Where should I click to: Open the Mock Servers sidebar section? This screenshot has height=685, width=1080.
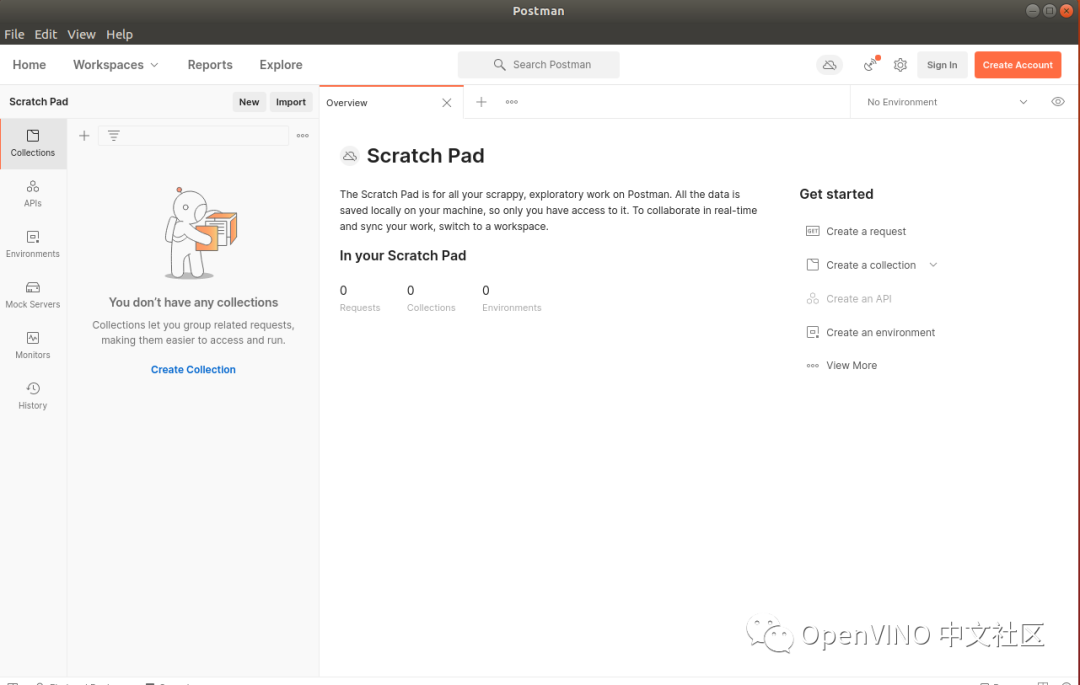33,295
